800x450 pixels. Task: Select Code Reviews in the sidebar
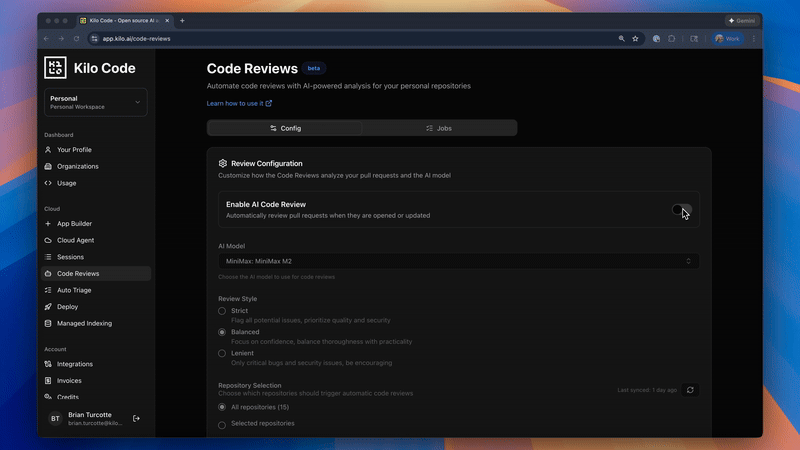96,273
